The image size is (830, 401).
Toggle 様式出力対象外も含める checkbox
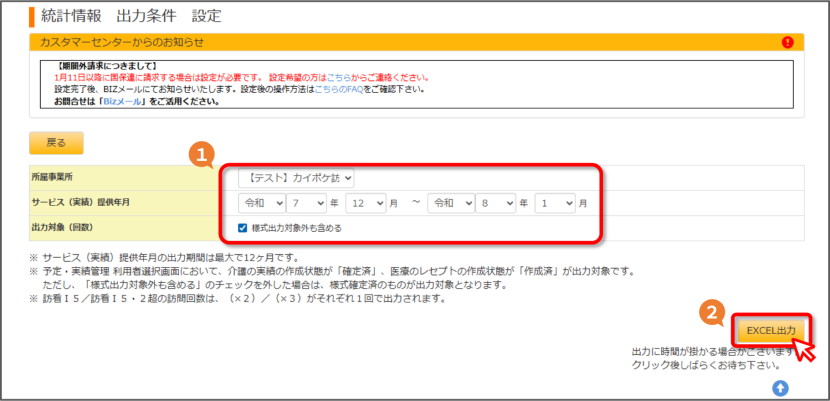[x=243, y=229]
